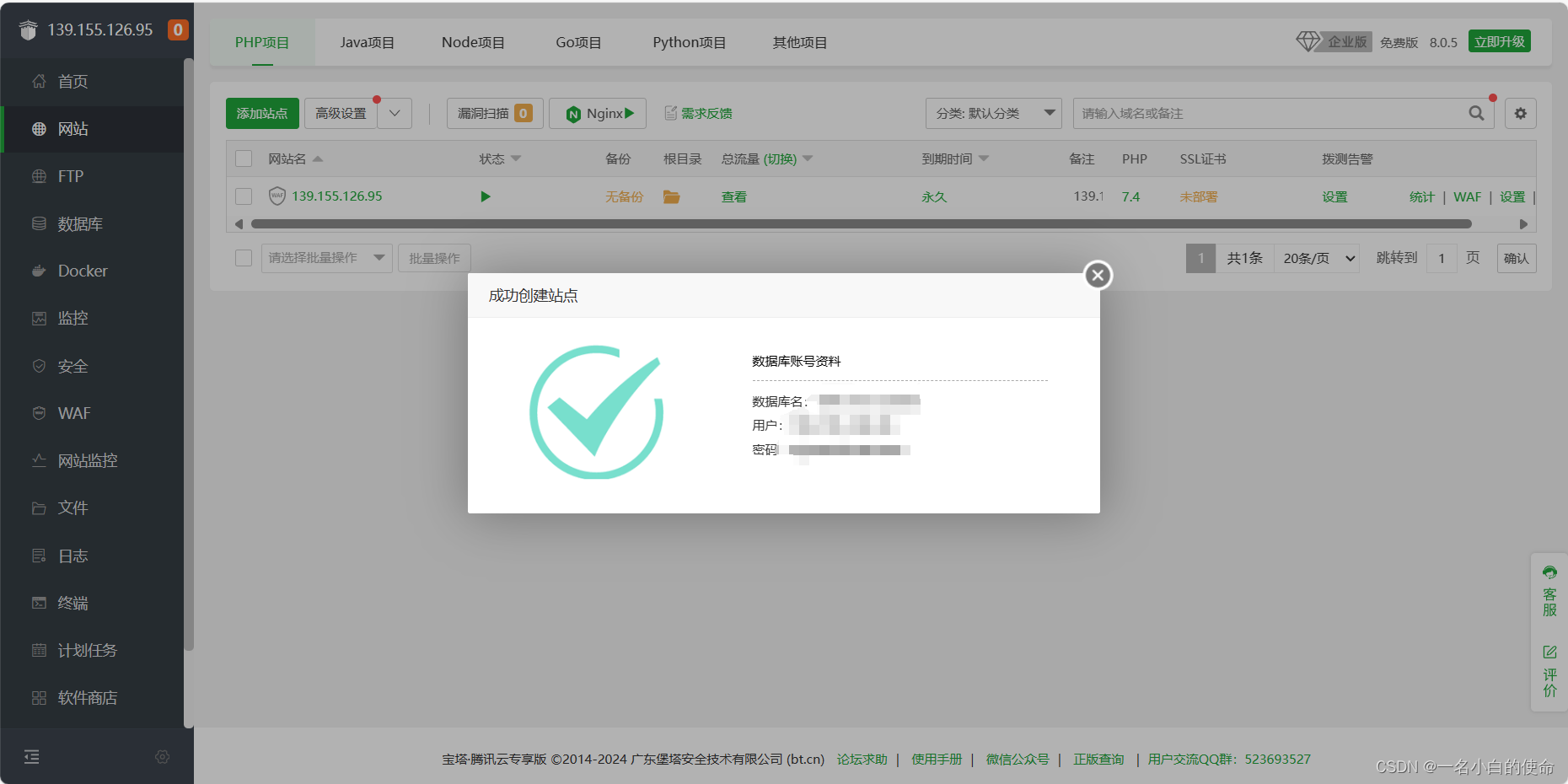This screenshot has height=784, width=1568.
Task: Click the 企业版 diamond icon
Action: tap(1308, 41)
